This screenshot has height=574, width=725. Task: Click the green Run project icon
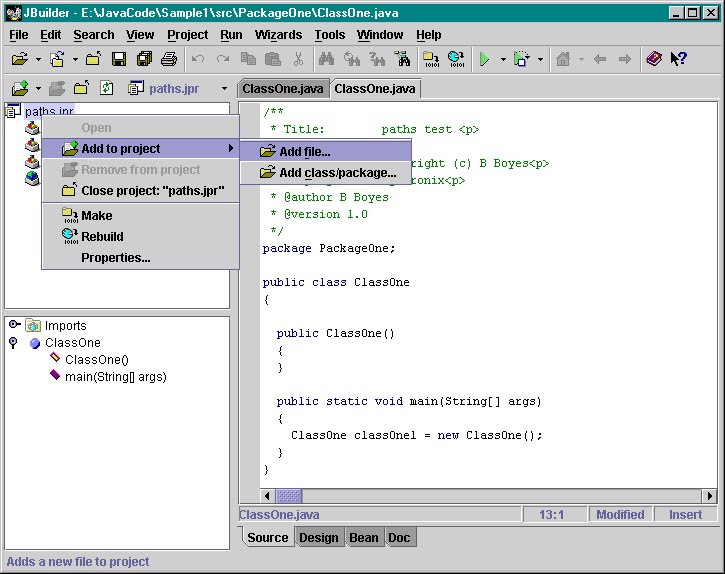point(484,60)
